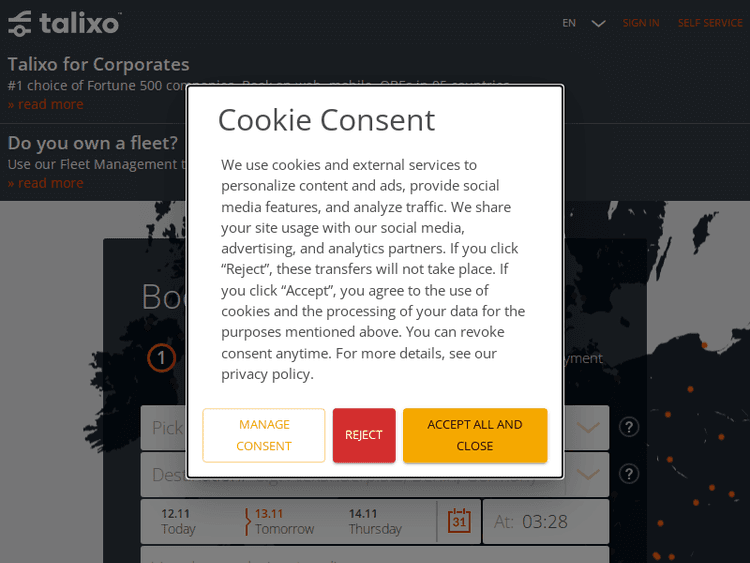
Task: Open the Sign In link
Action: (641, 23)
